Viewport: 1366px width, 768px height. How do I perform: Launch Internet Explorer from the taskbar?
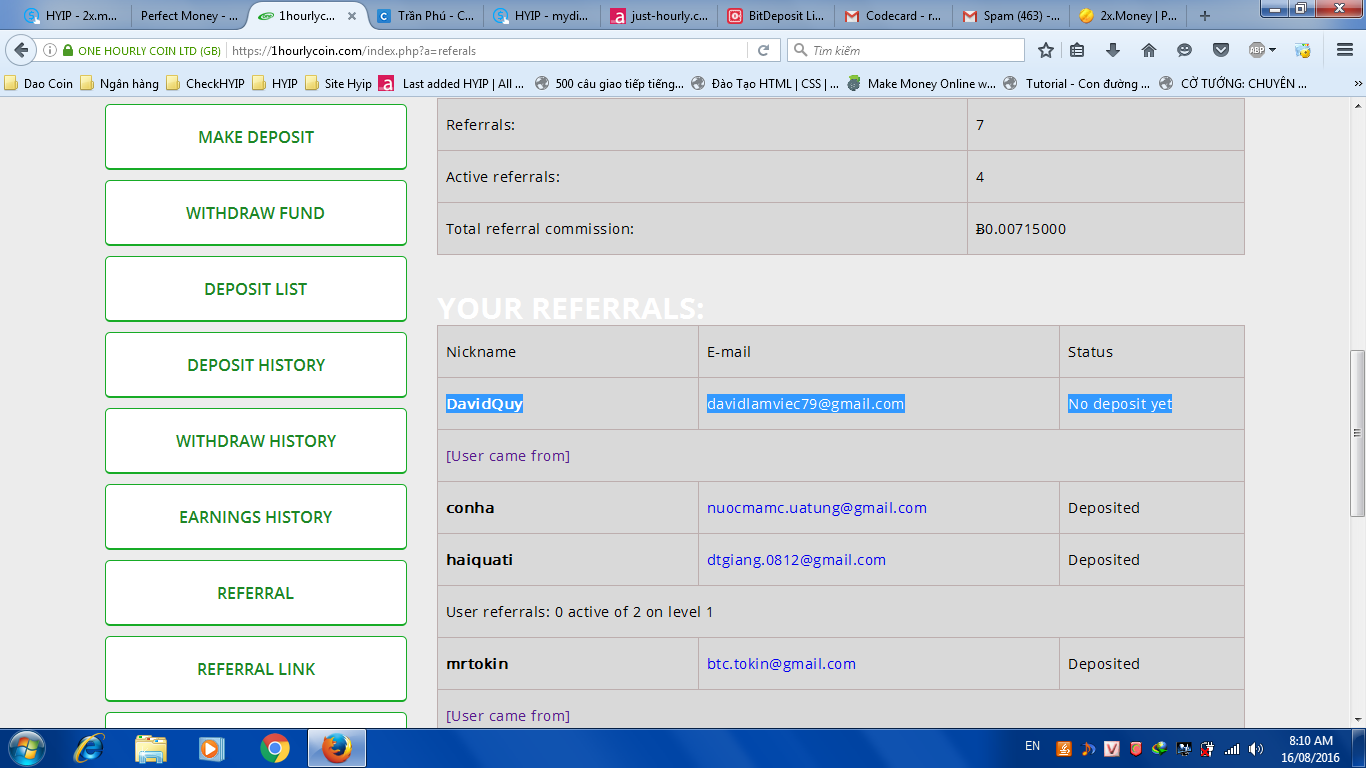pos(89,748)
